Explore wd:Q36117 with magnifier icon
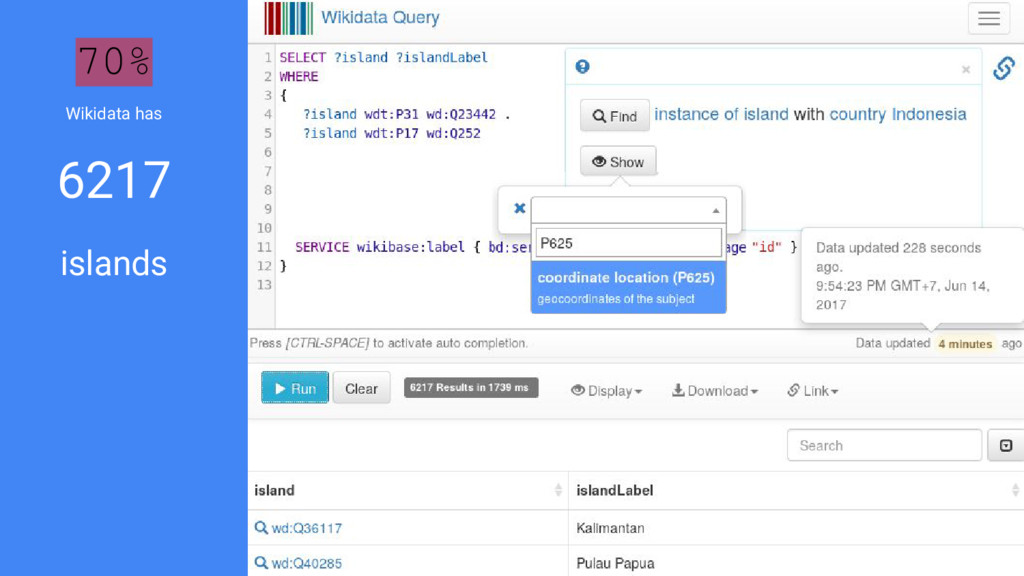This screenshot has width=1024, height=576. pyautogui.click(x=261, y=528)
